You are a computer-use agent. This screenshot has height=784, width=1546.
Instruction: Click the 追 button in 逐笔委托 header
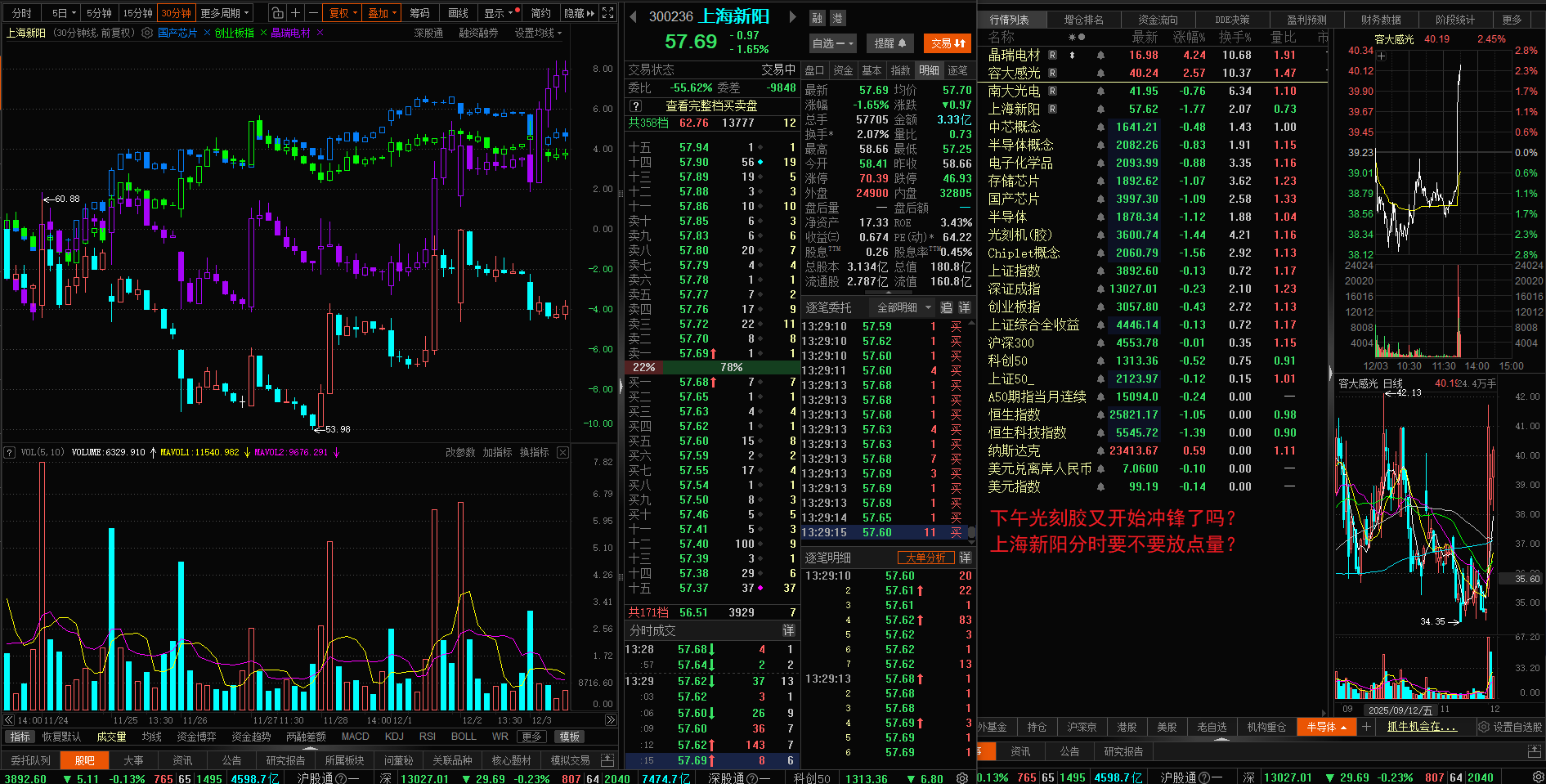pyautogui.click(x=946, y=307)
